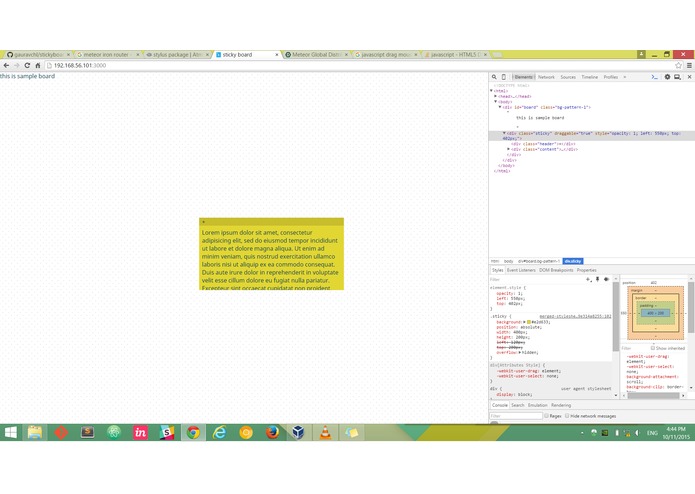Switch to the Network panel
The width and height of the screenshot is (695, 494).
point(546,77)
